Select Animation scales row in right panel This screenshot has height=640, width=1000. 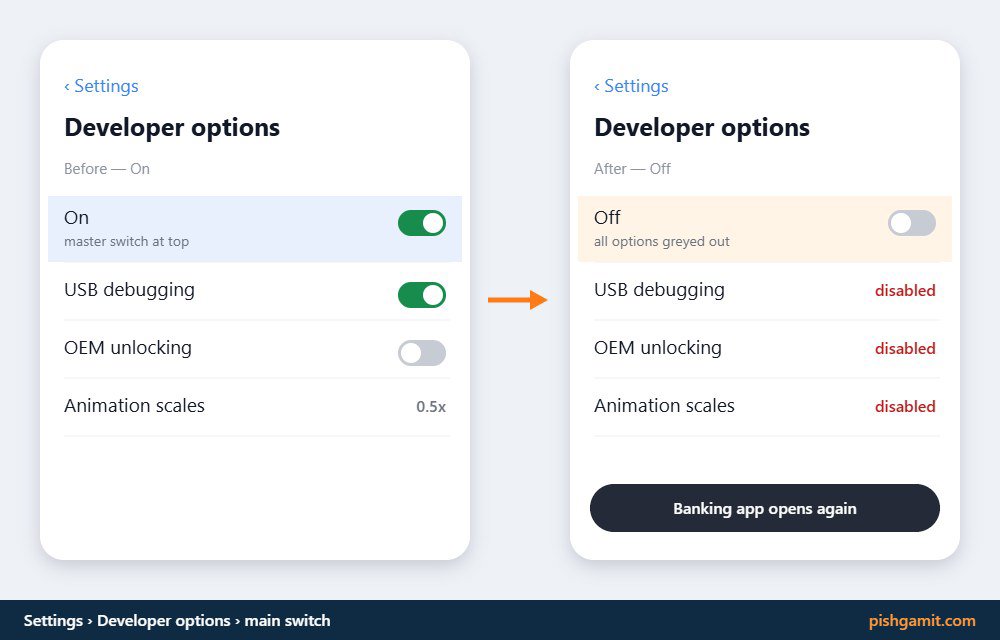pos(767,407)
